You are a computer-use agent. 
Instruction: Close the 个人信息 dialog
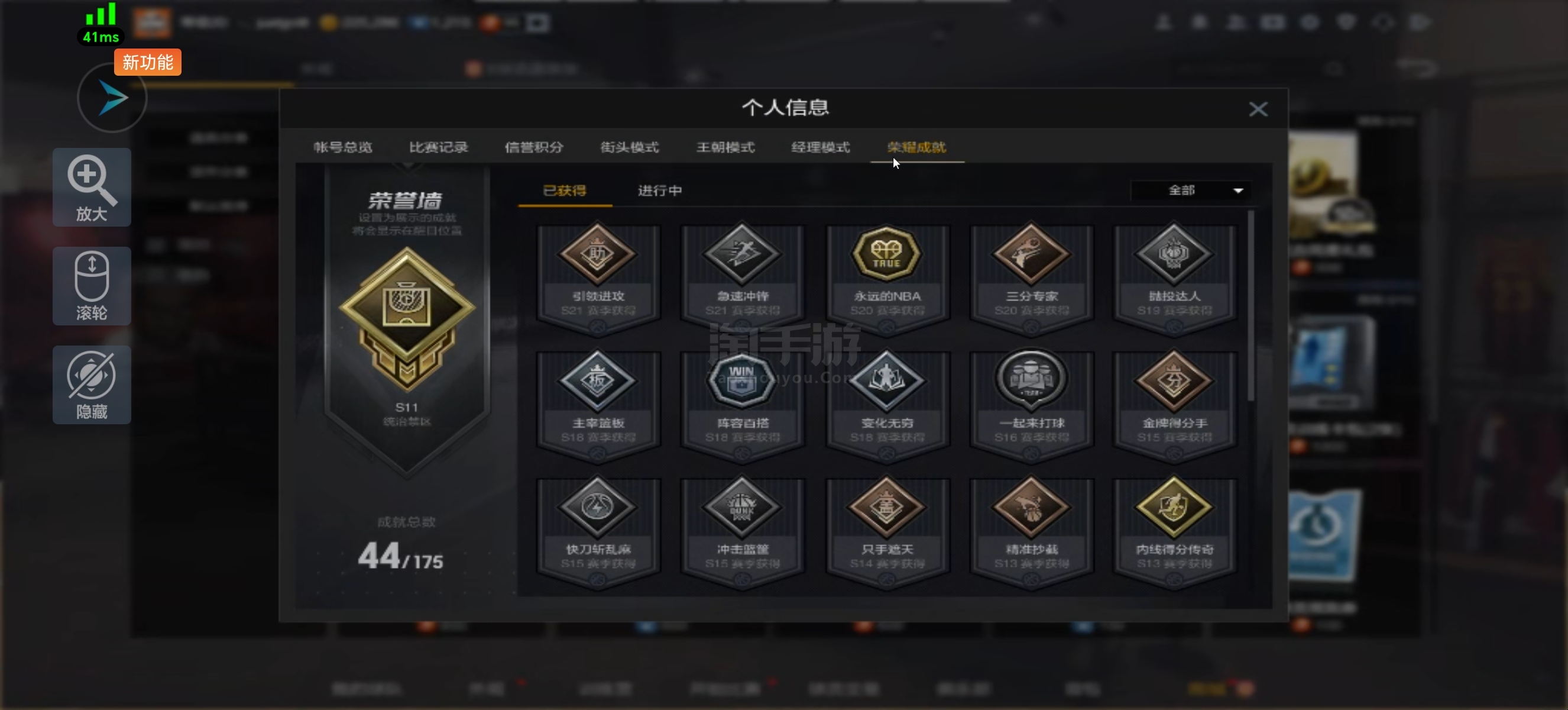(x=1258, y=109)
